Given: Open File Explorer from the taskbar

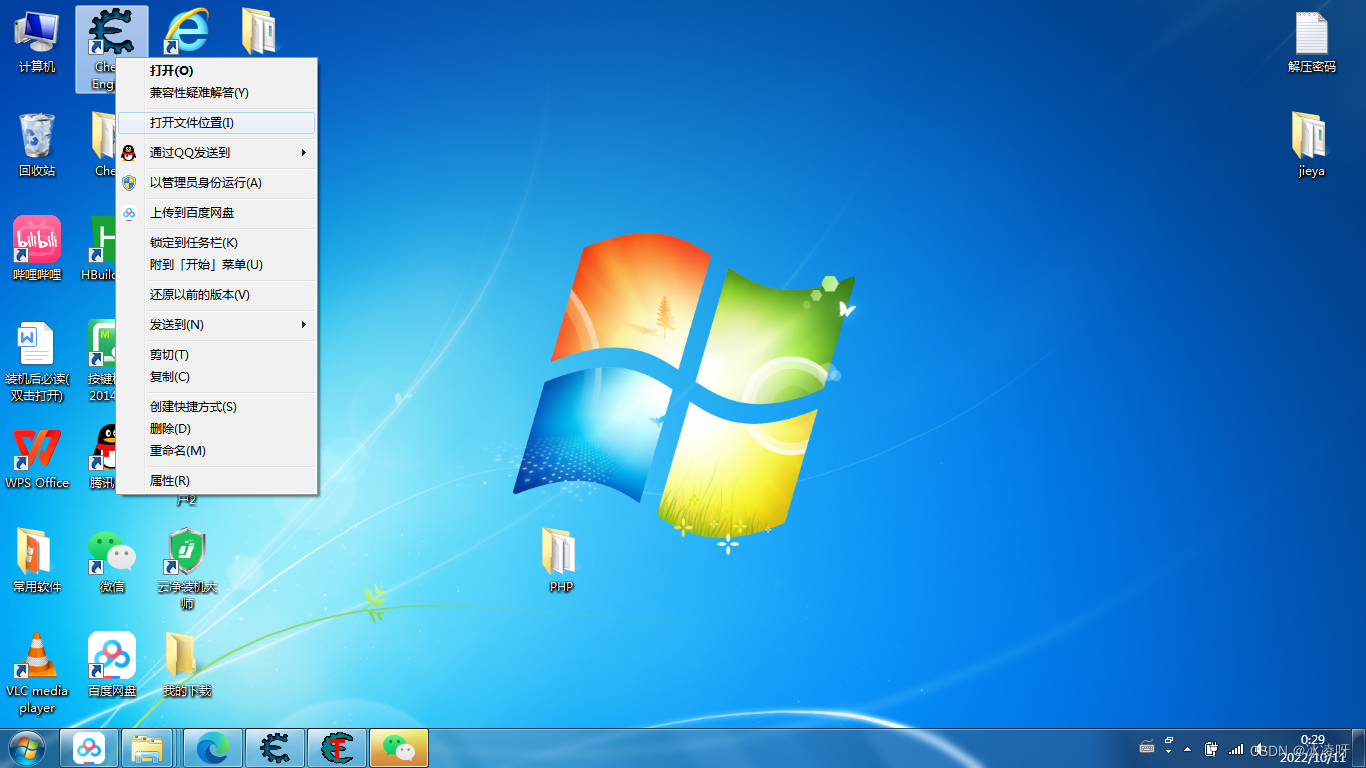Looking at the screenshot, I should coord(148,748).
